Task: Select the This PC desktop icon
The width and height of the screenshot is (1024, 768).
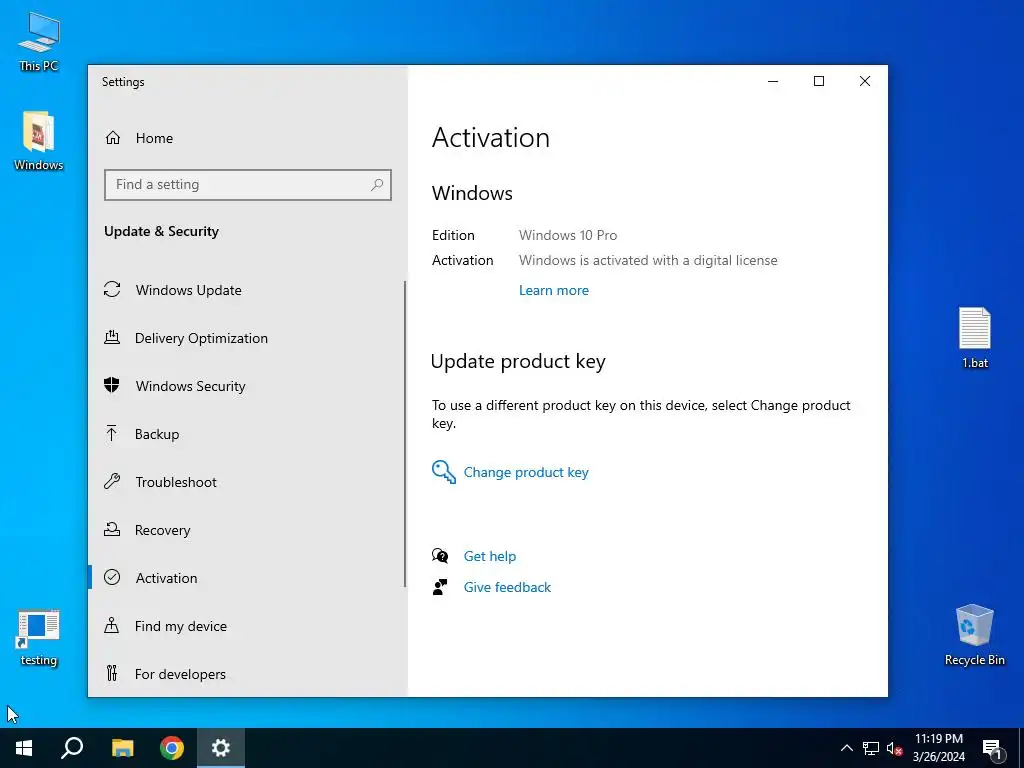Action: (39, 41)
